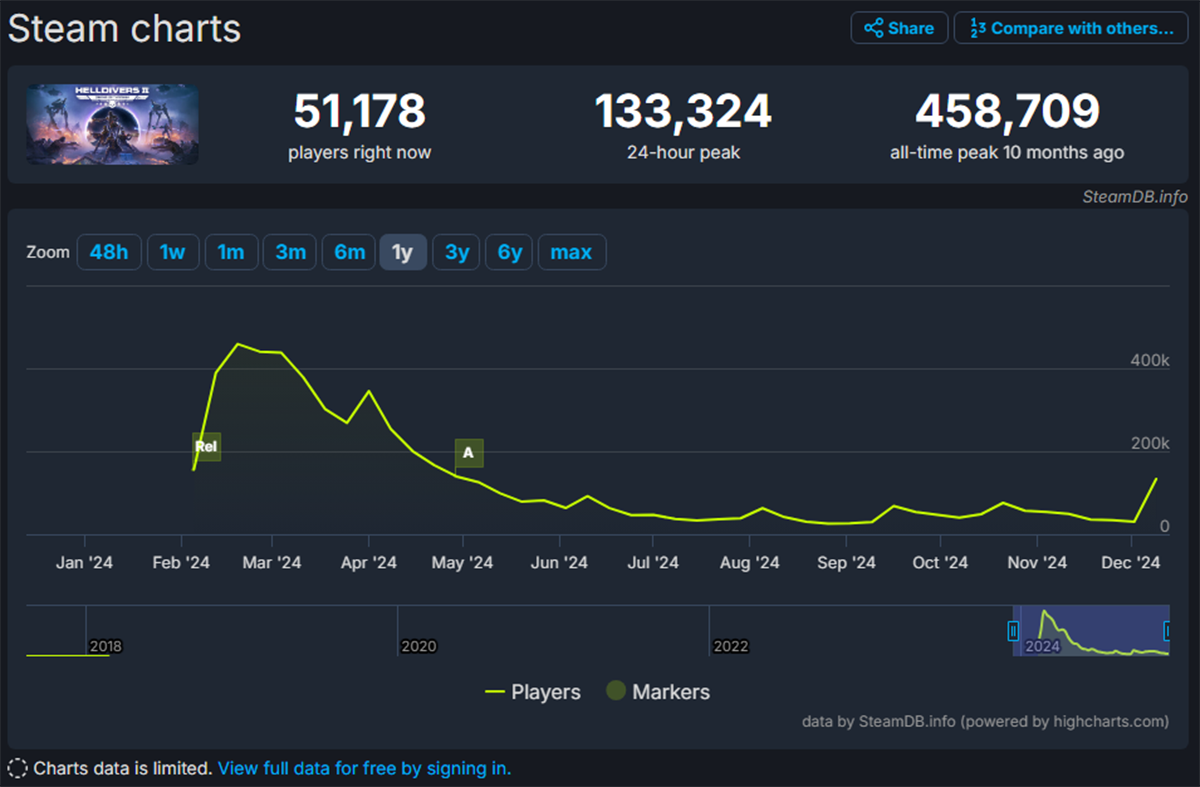Click the A marker on chart
This screenshot has height=787, width=1200.
click(468, 453)
